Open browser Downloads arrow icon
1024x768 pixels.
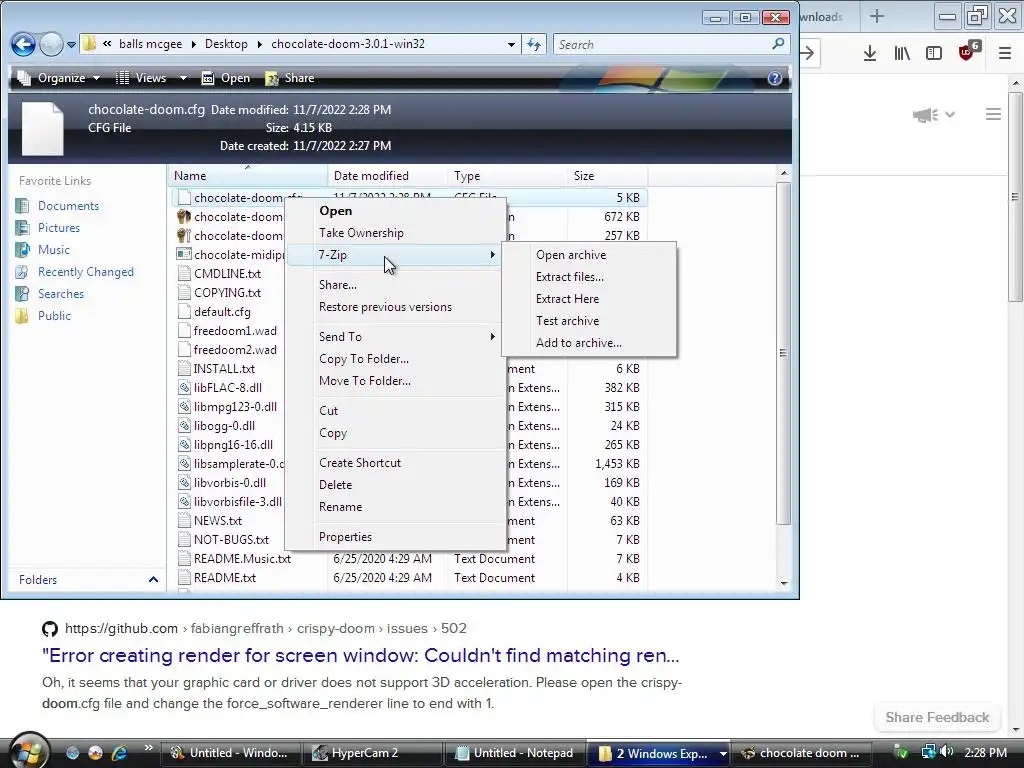[x=869, y=54]
